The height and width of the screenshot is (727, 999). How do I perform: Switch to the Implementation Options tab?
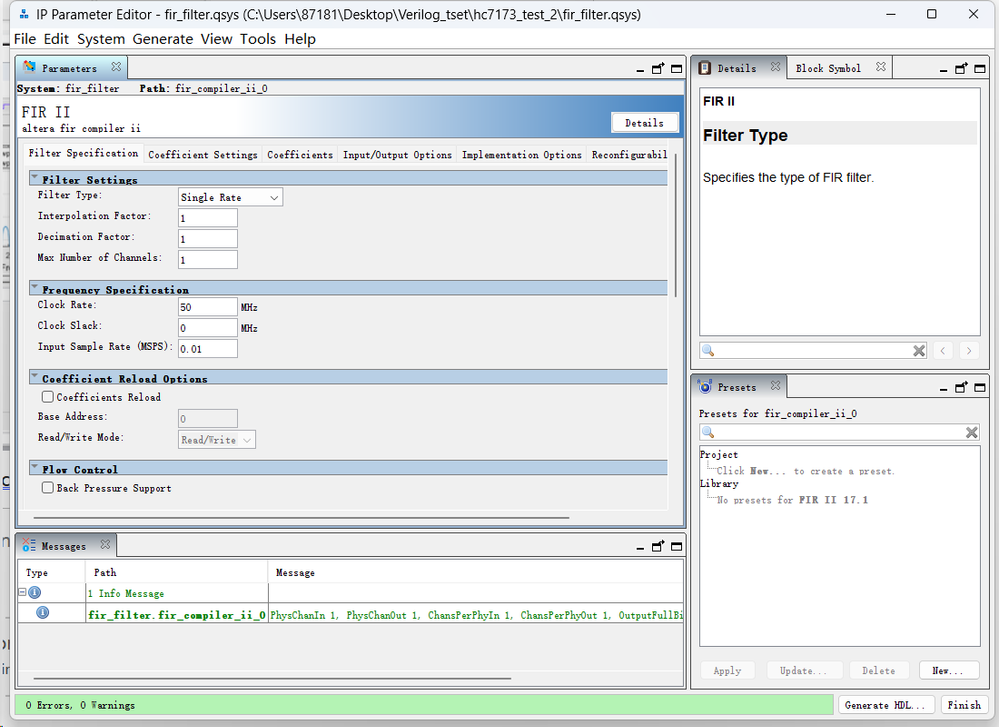point(522,155)
